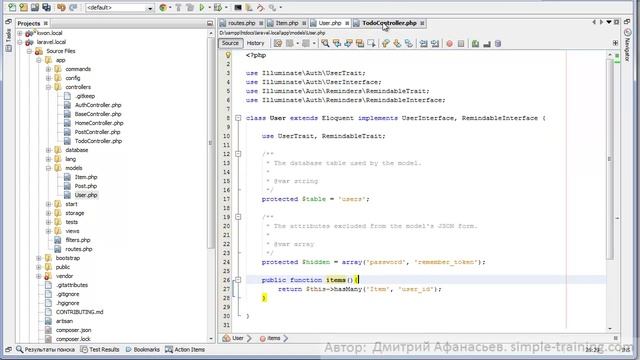Switch to History view tab
Image resolution: width=640 pixels, height=360 pixels.
[256, 43]
